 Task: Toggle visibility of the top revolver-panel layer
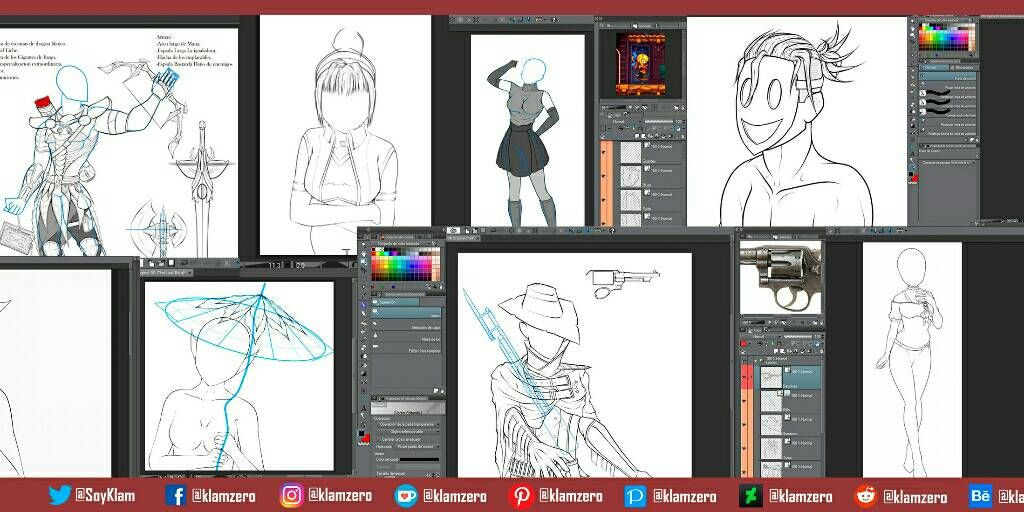coord(745,377)
